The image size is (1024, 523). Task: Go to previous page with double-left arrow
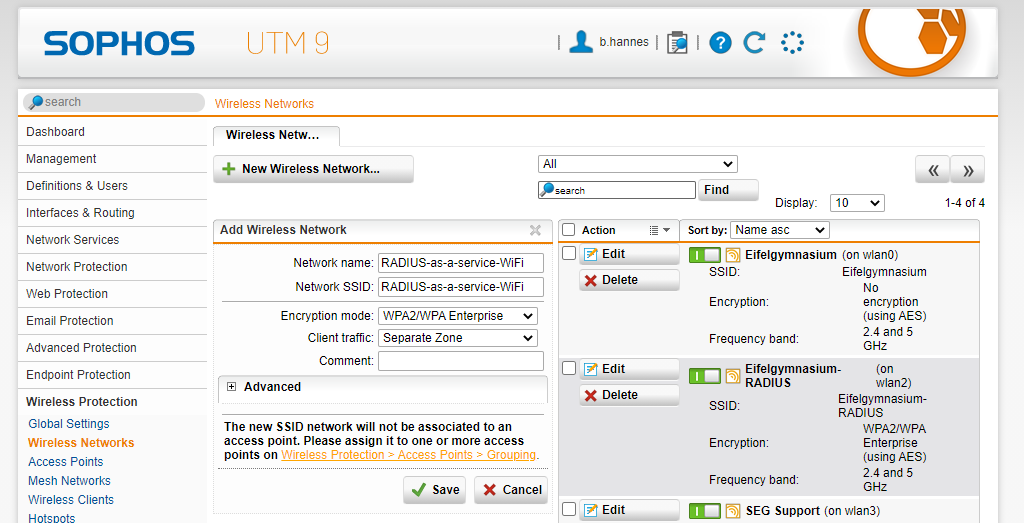click(933, 170)
